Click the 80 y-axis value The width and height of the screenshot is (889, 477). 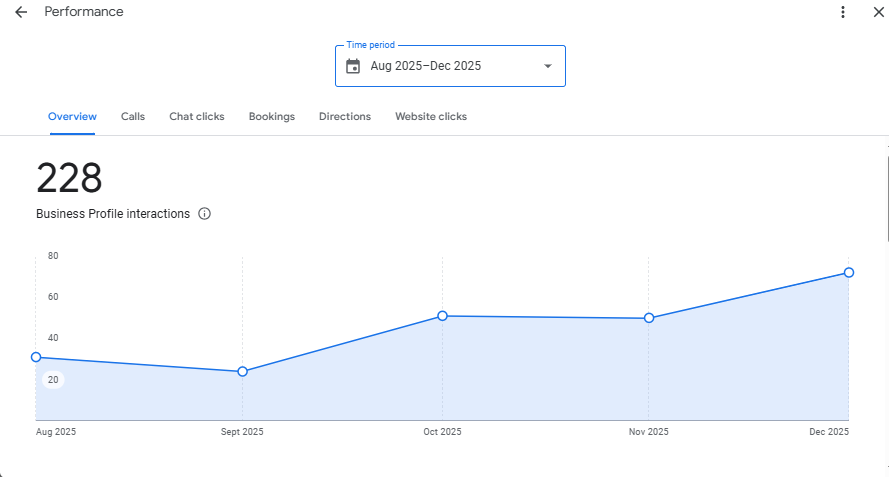(x=53, y=256)
